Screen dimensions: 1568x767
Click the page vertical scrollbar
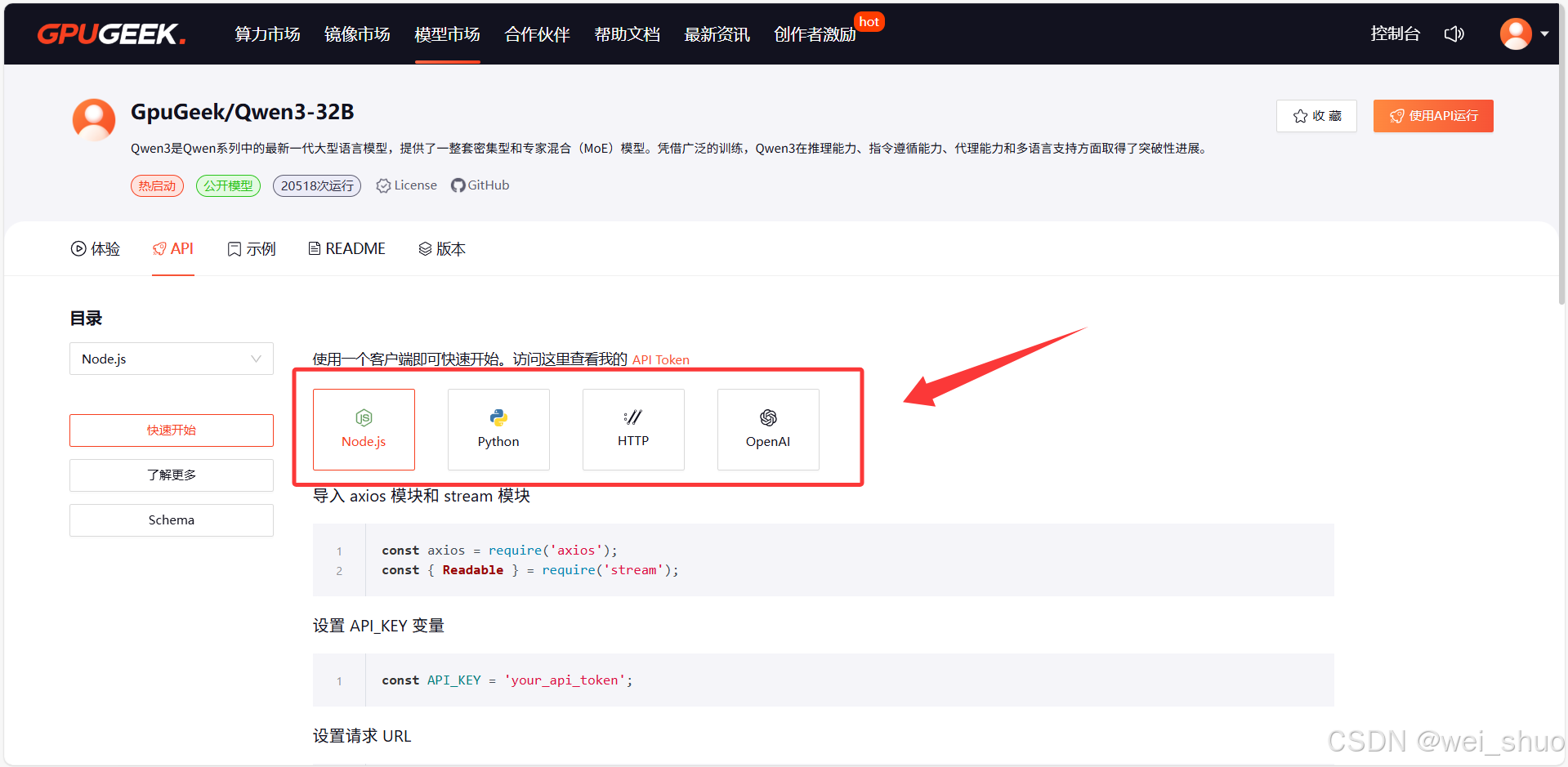(x=1562, y=155)
